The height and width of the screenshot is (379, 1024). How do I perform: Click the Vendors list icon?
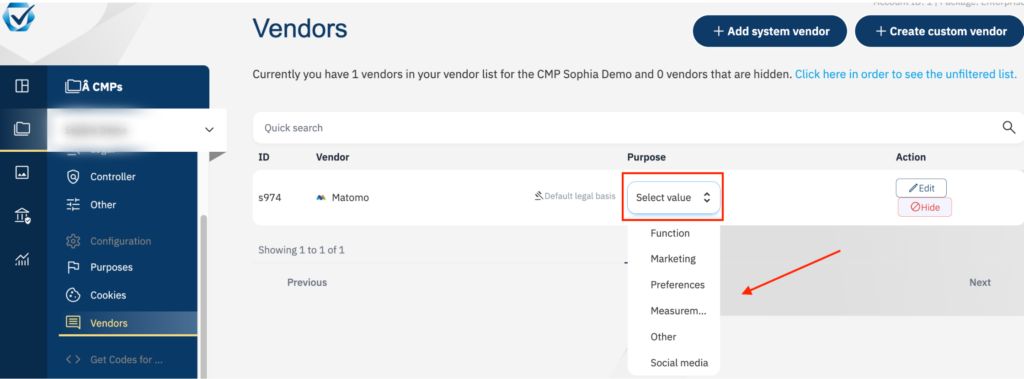(73, 323)
